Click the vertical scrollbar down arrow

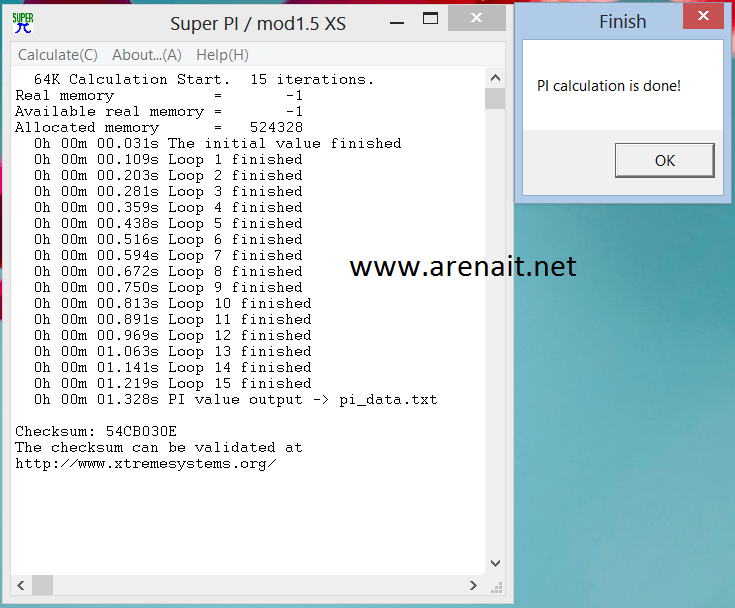[x=495, y=563]
